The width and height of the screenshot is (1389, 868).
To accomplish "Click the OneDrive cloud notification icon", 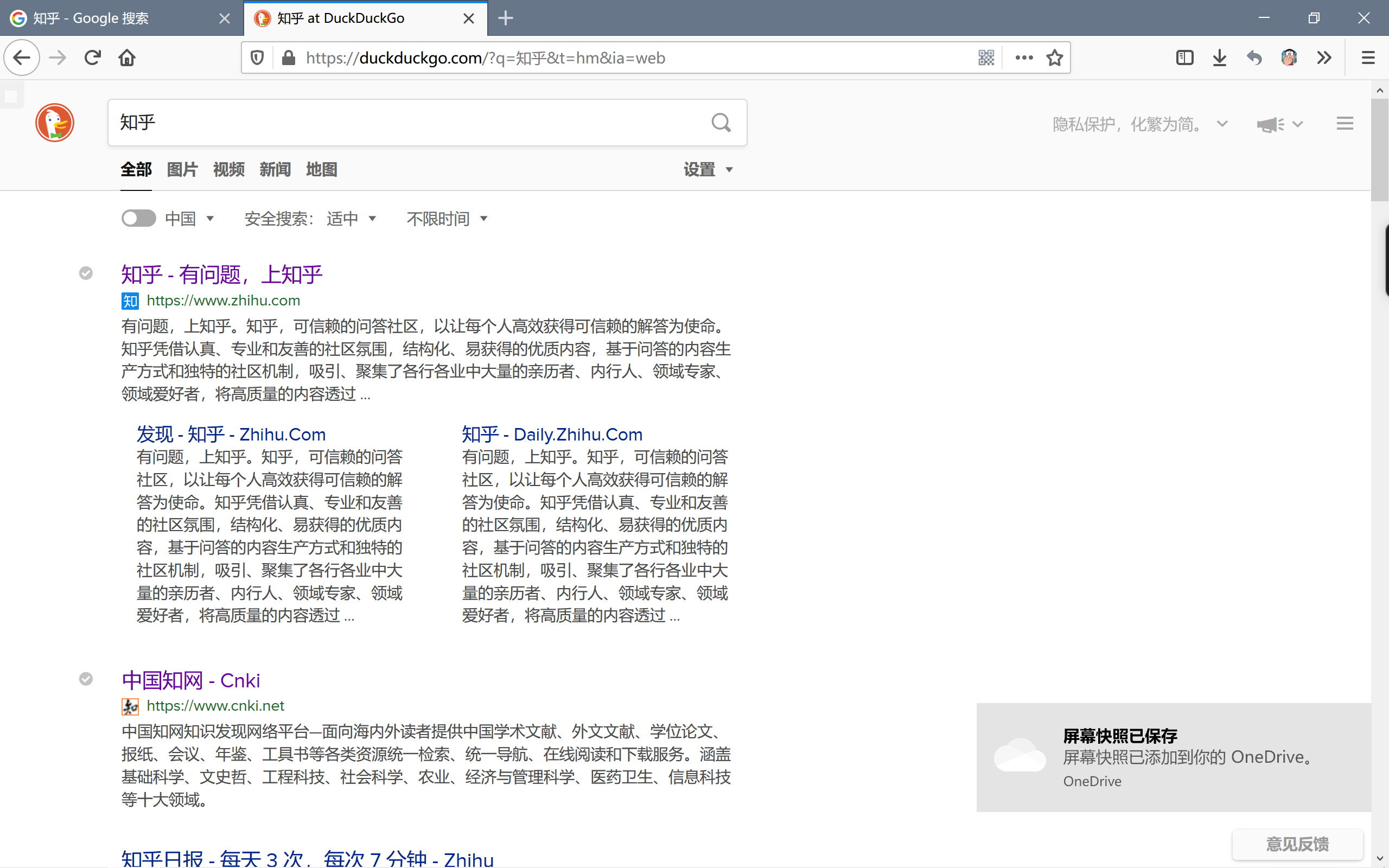I will click(x=1020, y=756).
